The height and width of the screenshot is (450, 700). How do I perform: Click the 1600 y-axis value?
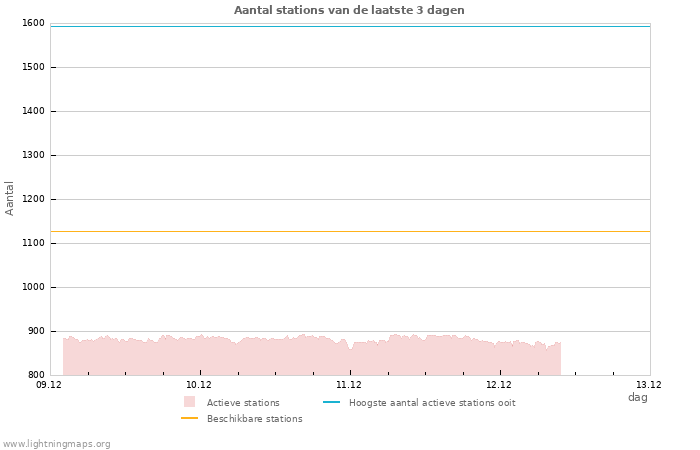(33, 23)
